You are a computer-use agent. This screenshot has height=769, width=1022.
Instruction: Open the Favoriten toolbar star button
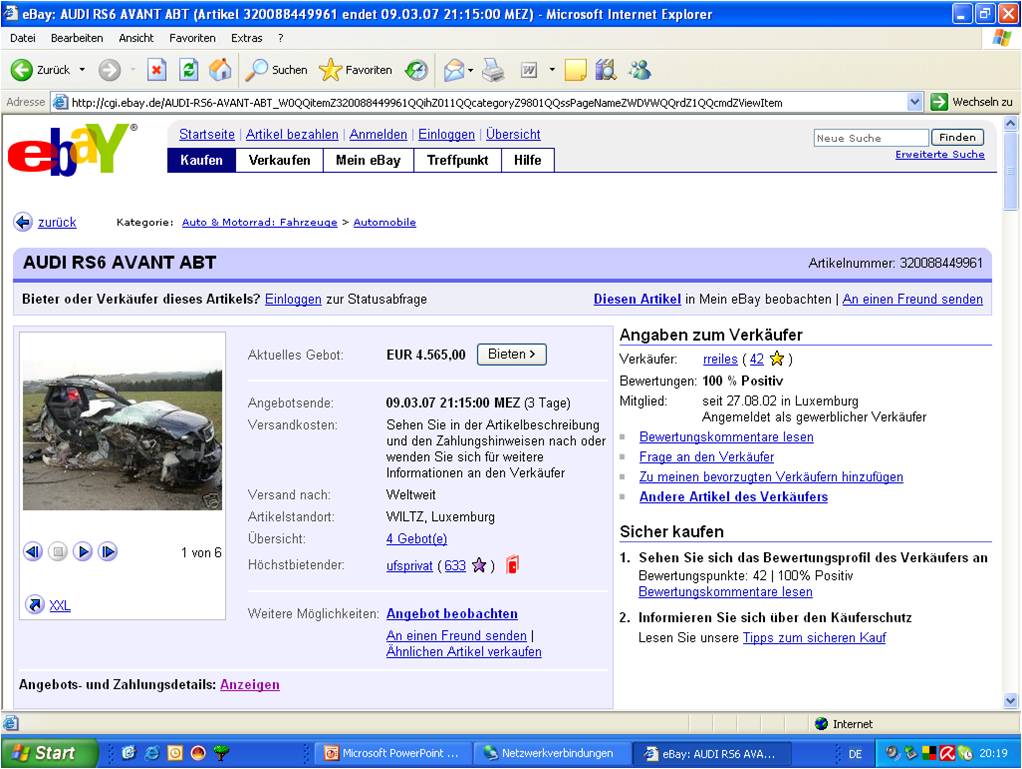[x=356, y=70]
